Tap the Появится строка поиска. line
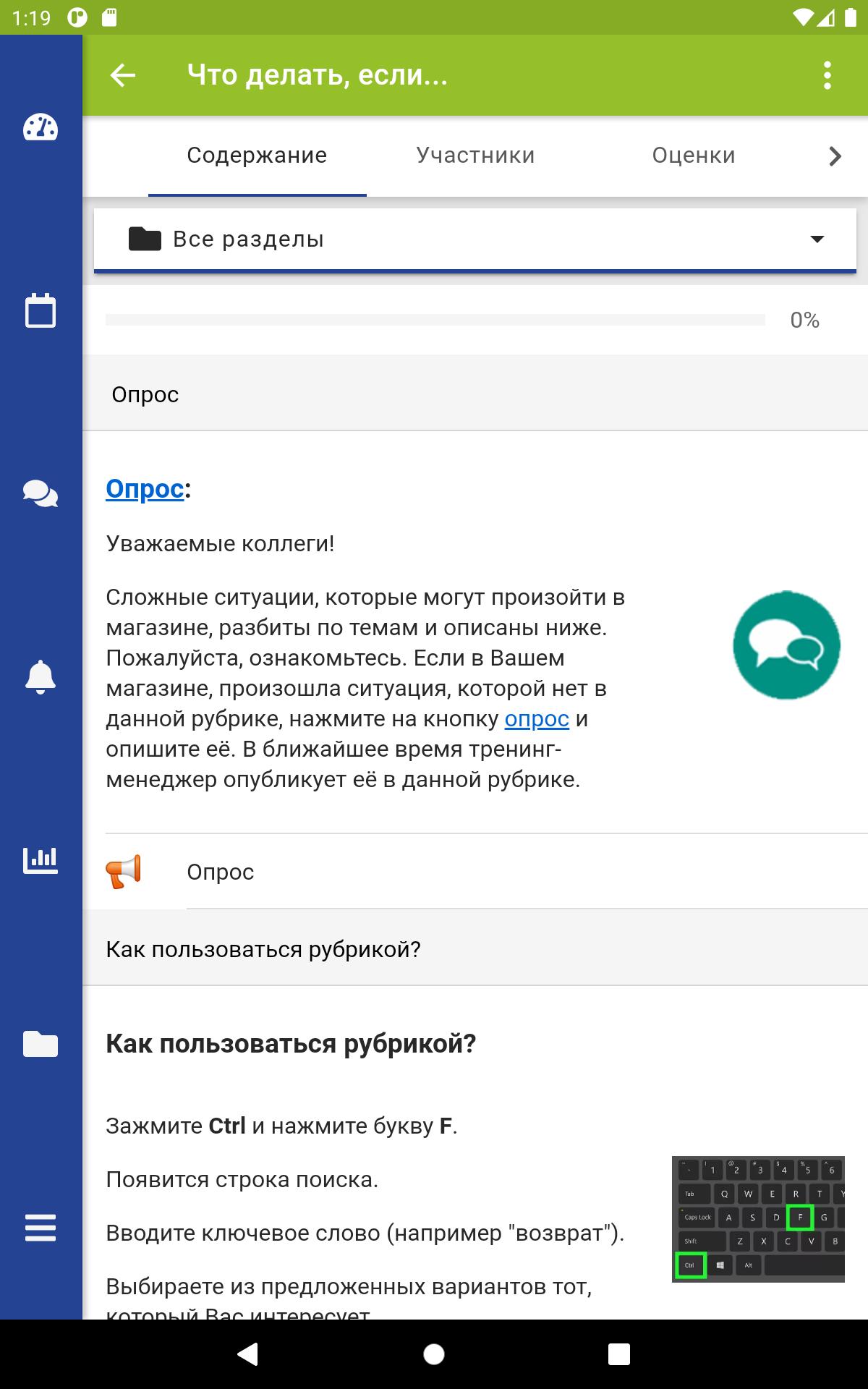Image resolution: width=868 pixels, height=1389 pixels. [242, 1180]
